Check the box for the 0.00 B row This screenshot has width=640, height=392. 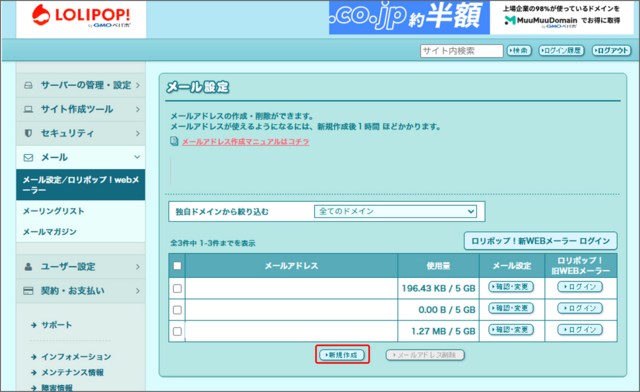177,310
